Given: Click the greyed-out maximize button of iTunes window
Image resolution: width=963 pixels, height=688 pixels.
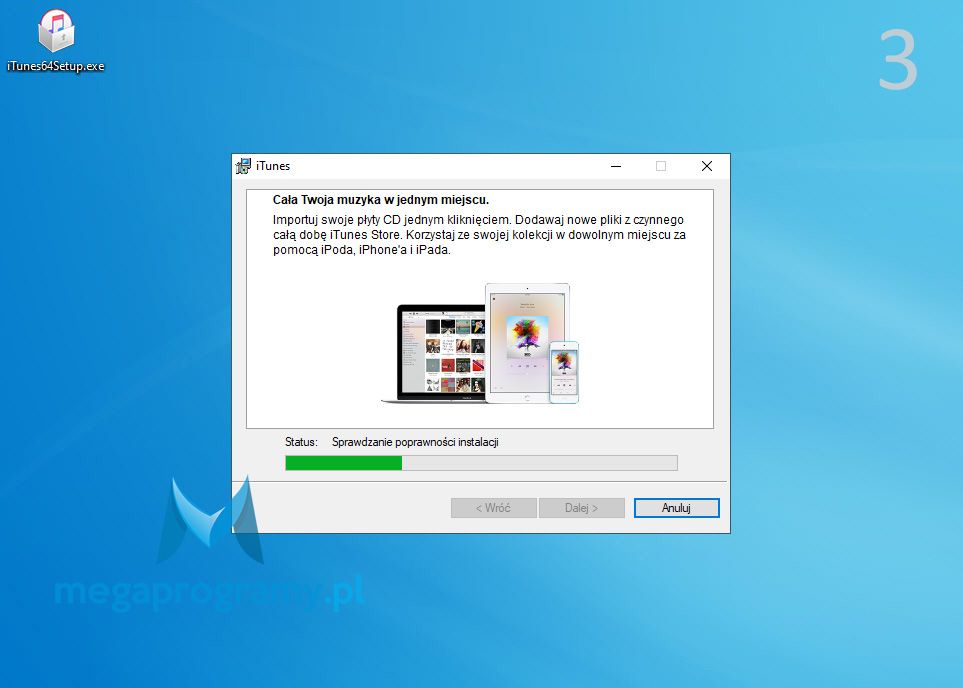Looking at the screenshot, I should (661, 166).
